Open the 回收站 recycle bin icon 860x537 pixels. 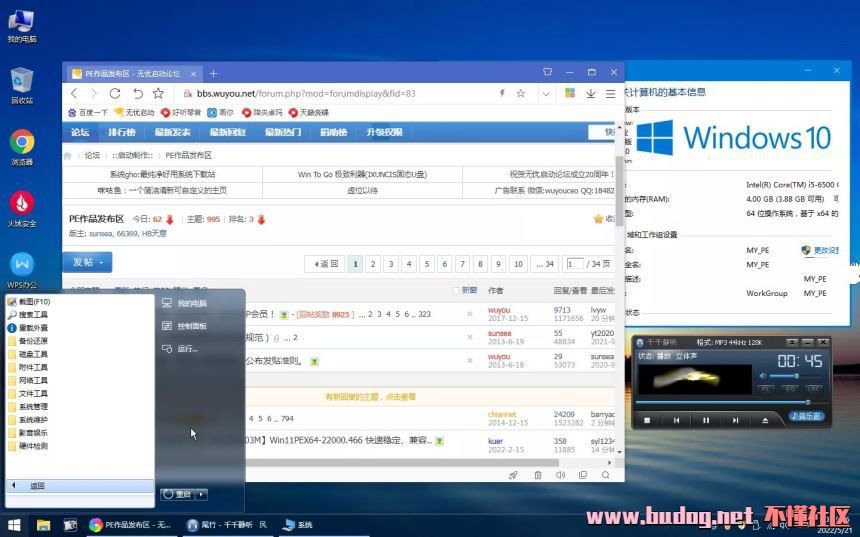pos(22,86)
